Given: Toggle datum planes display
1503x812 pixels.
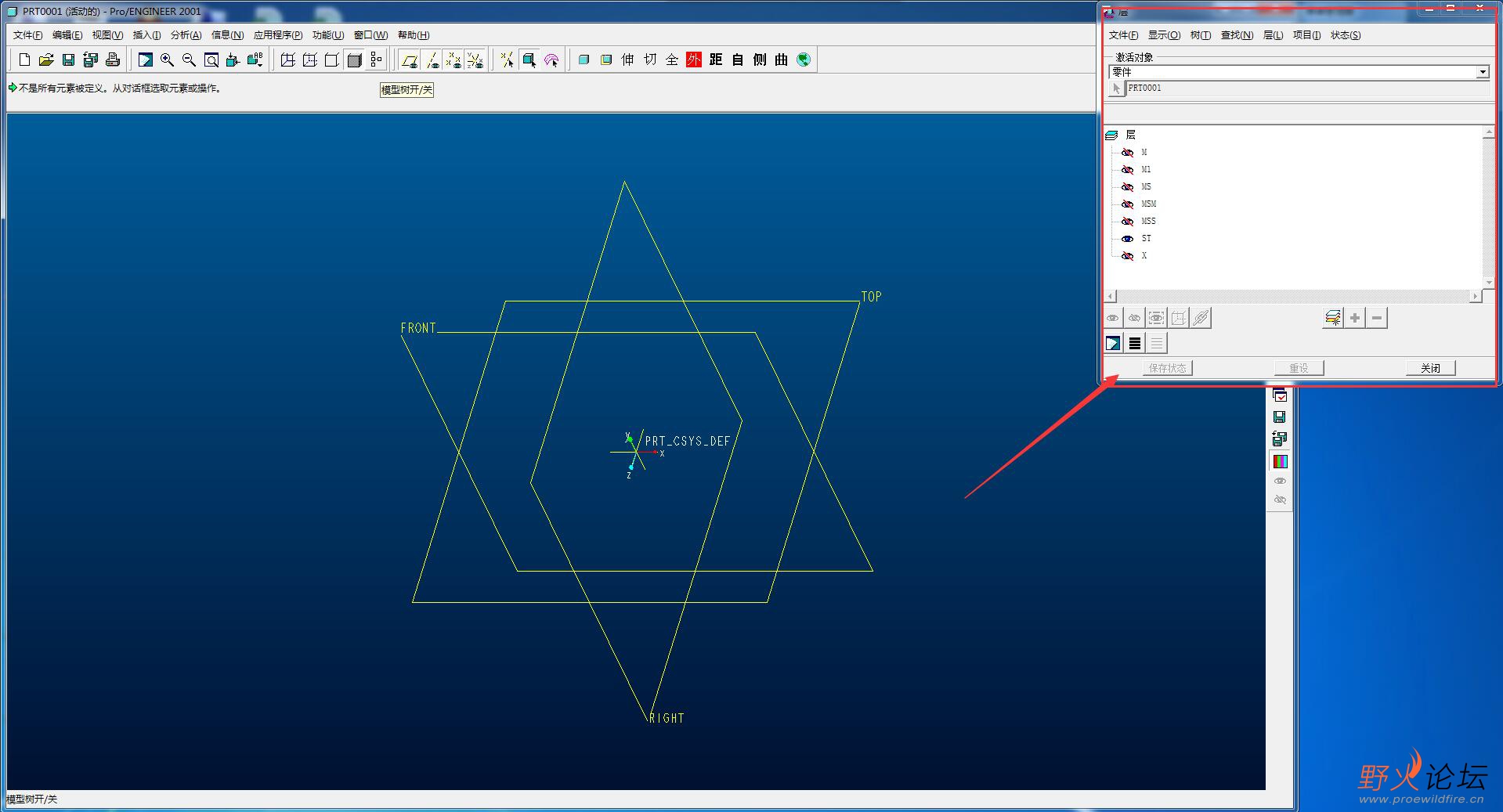Looking at the screenshot, I should pyautogui.click(x=409, y=60).
